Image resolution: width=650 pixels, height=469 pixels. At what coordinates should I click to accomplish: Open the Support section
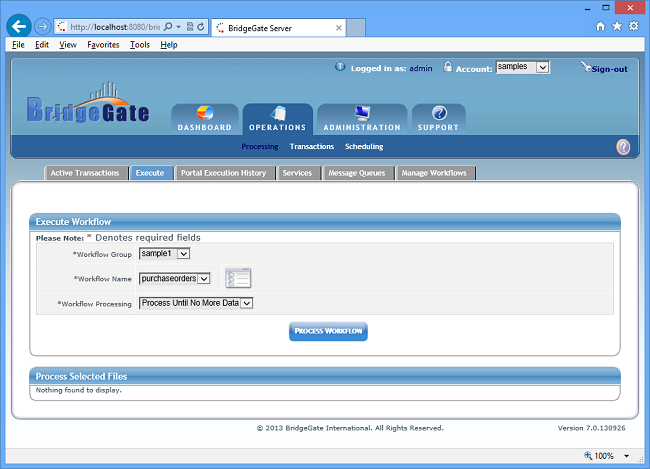pos(438,119)
